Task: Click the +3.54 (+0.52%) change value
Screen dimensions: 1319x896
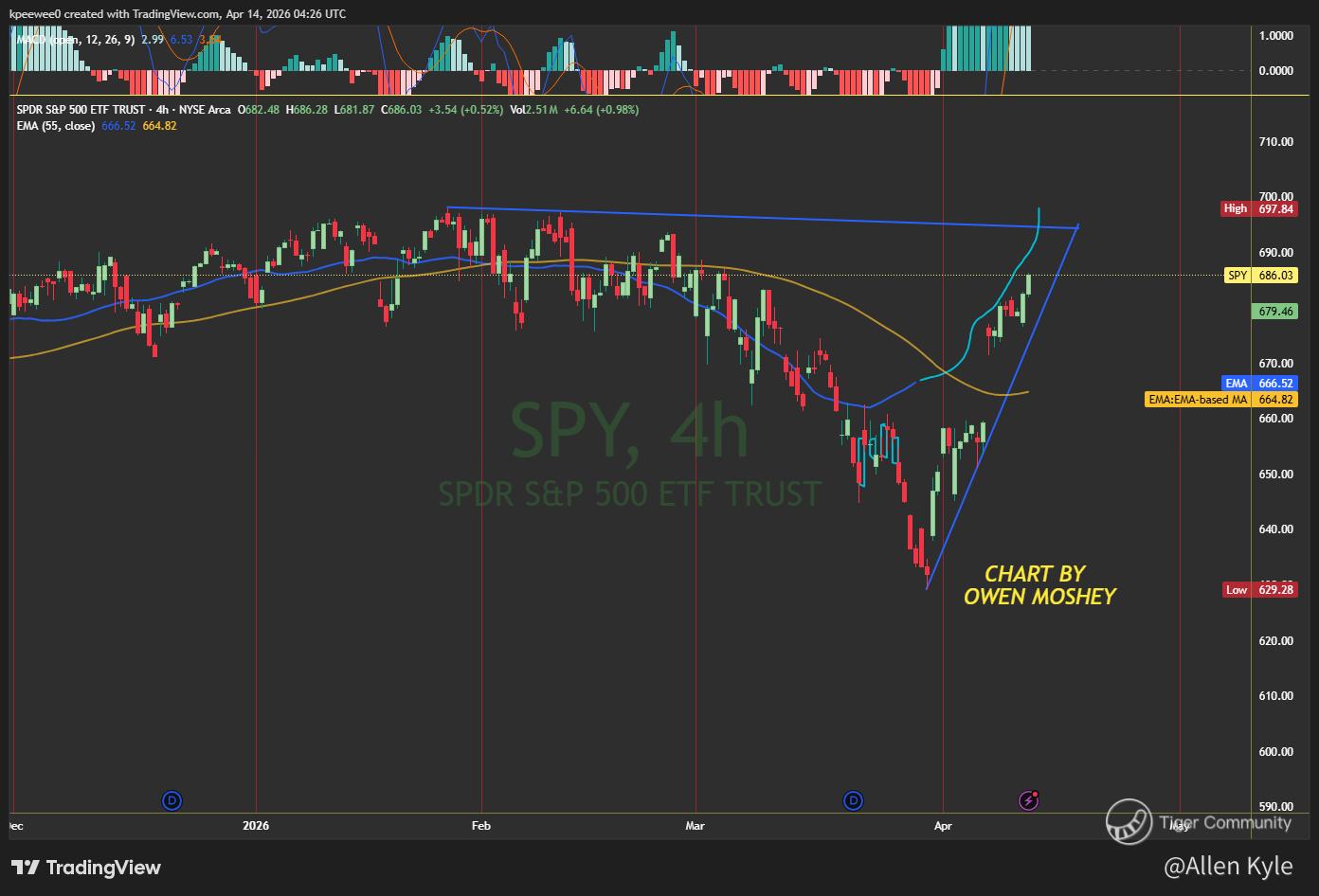Action: (x=465, y=110)
